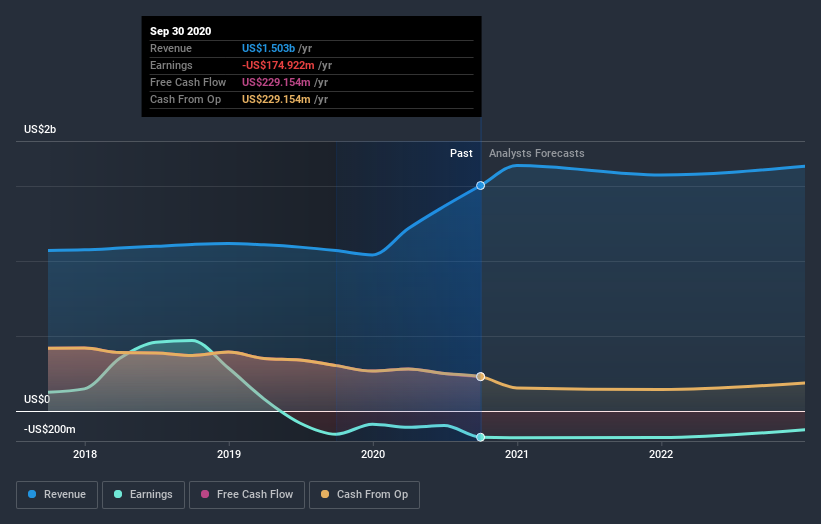This screenshot has height=524, width=821.
Task: Click the US$2b y-axis label
Action: pyautogui.click(x=40, y=129)
